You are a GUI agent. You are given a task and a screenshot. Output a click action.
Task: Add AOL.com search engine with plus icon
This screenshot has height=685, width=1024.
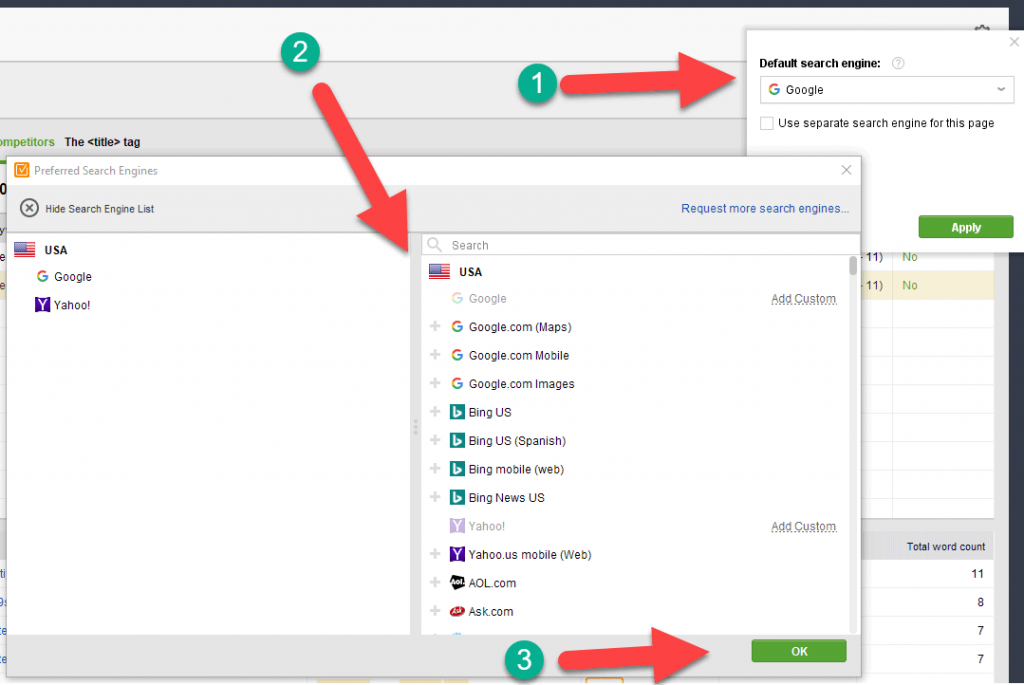[x=436, y=582]
